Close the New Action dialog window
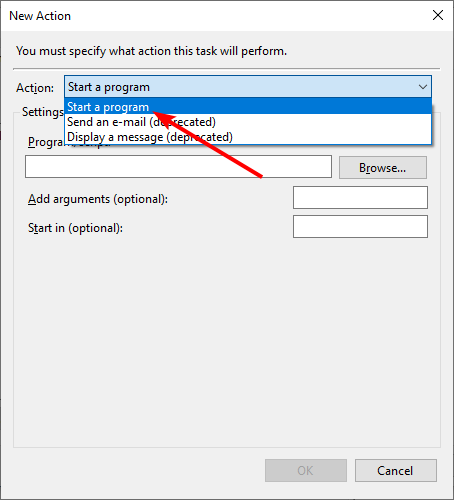 coord(438,15)
